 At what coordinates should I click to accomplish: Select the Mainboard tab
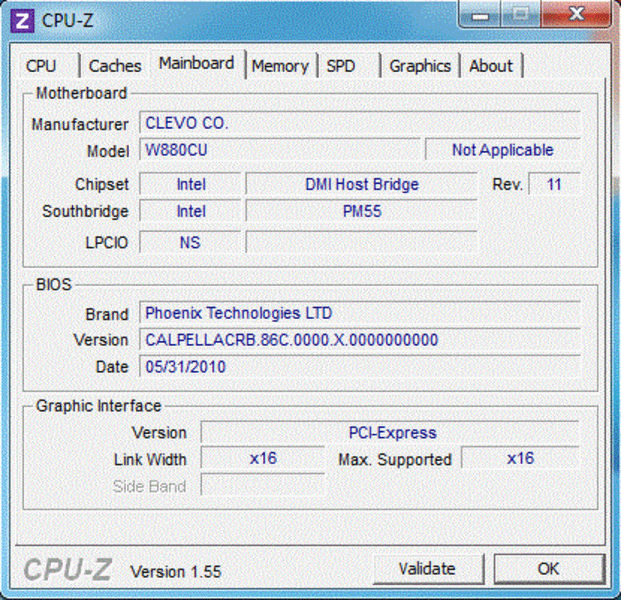pyautogui.click(x=197, y=63)
